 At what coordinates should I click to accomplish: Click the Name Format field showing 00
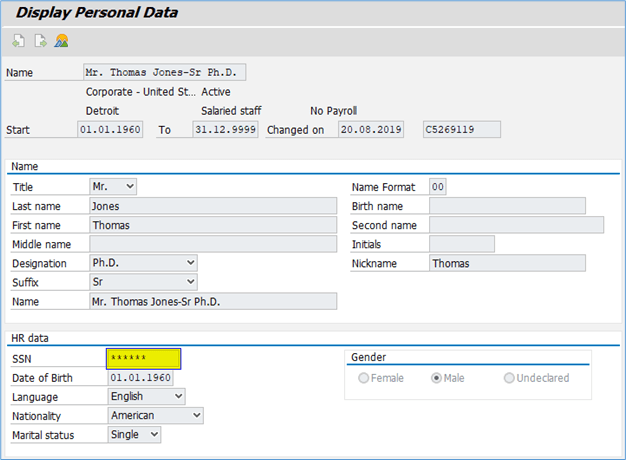click(x=438, y=186)
